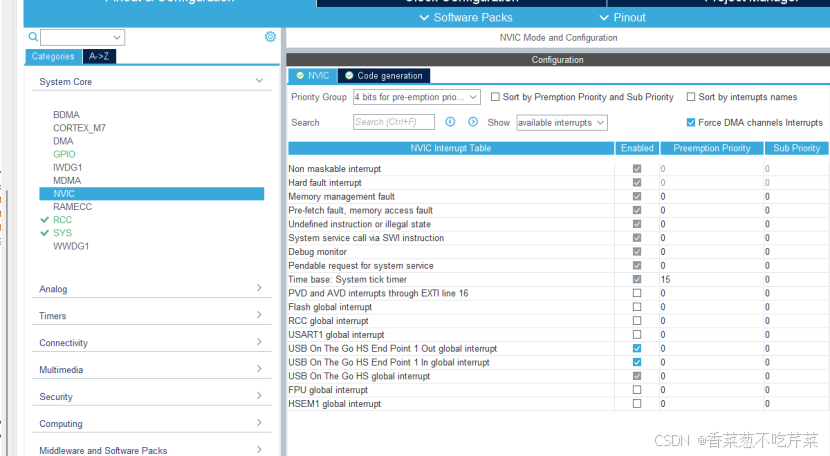The width and height of the screenshot is (830, 456).
Task: Open the Software Packs menu
Action: click(x=466, y=17)
